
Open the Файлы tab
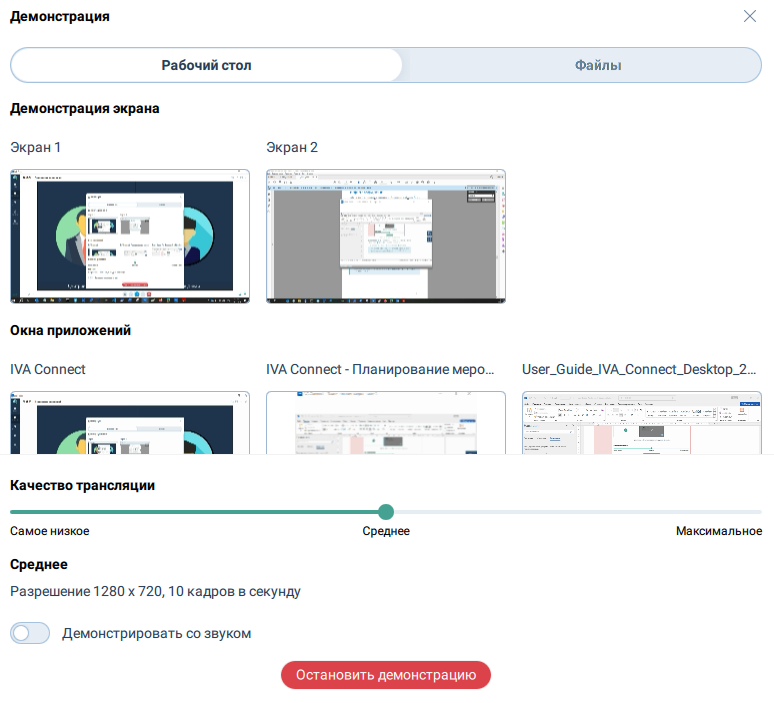coord(598,65)
